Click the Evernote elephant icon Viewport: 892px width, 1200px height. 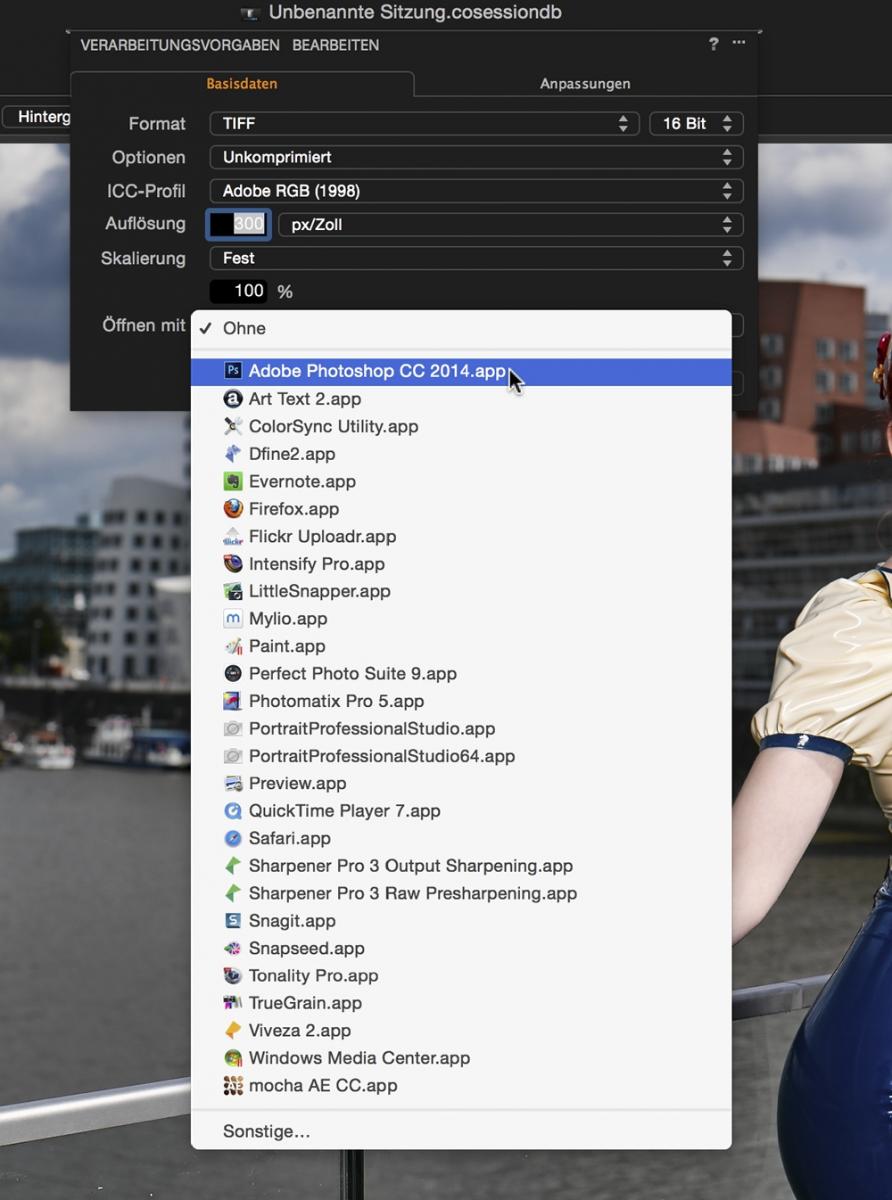[x=233, y=481]
